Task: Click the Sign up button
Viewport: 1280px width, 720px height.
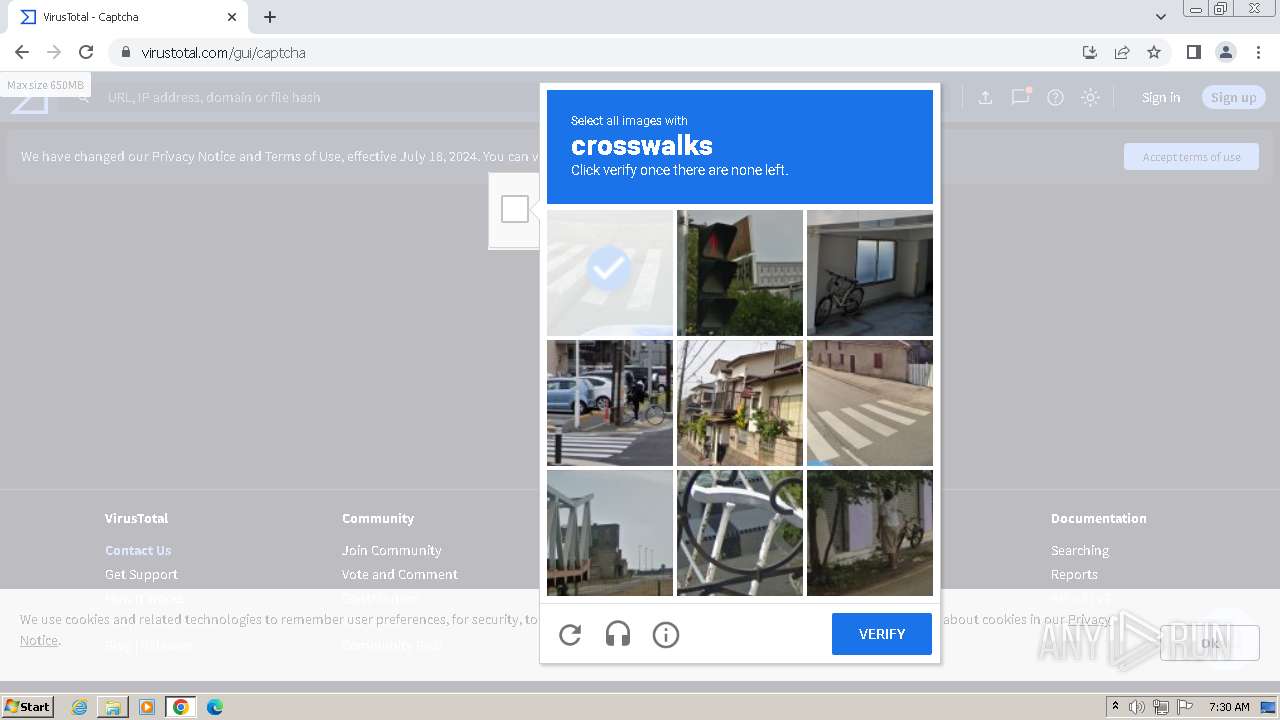Action: (x=1233, y=97)
